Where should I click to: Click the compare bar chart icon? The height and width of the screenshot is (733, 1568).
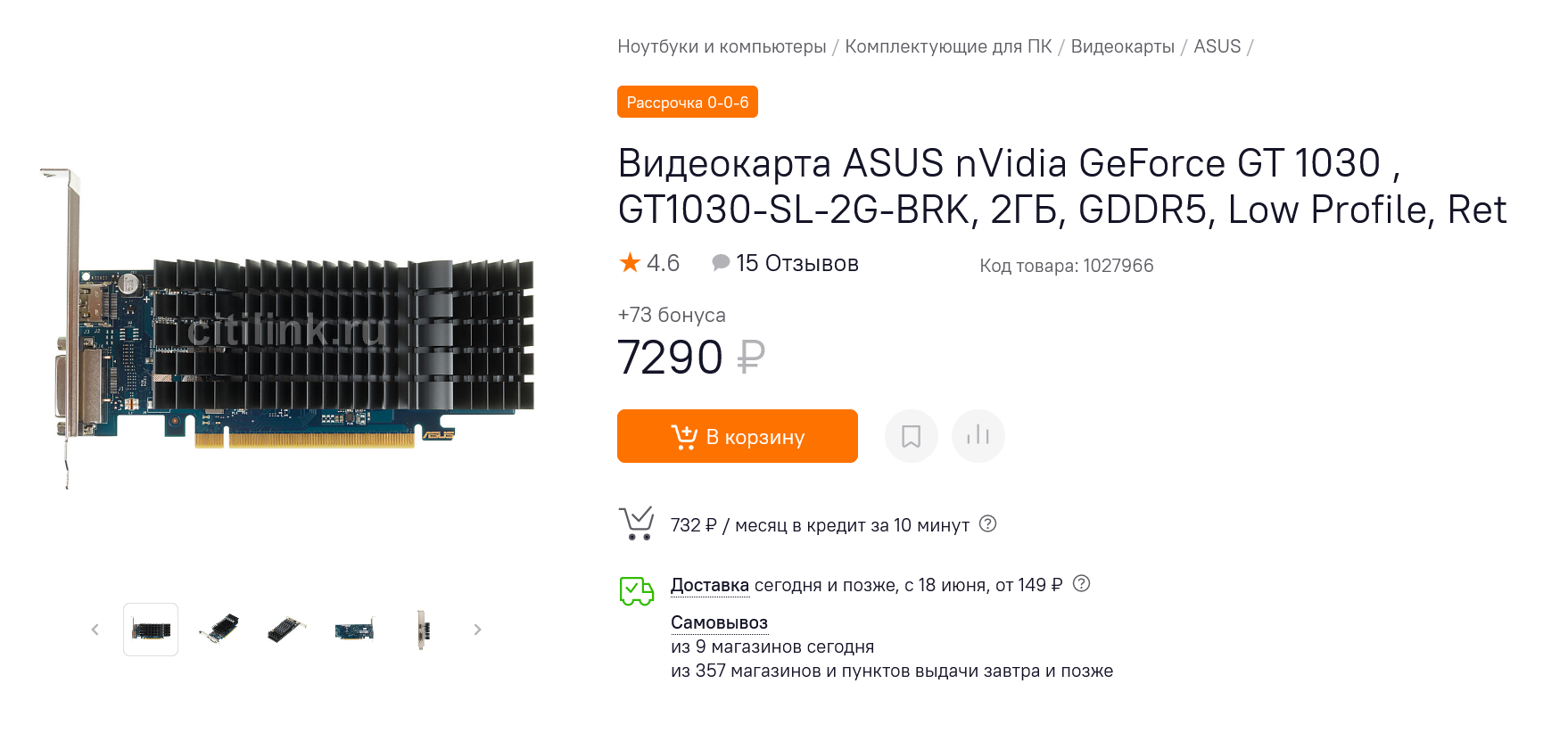click(x=978, y=436)
